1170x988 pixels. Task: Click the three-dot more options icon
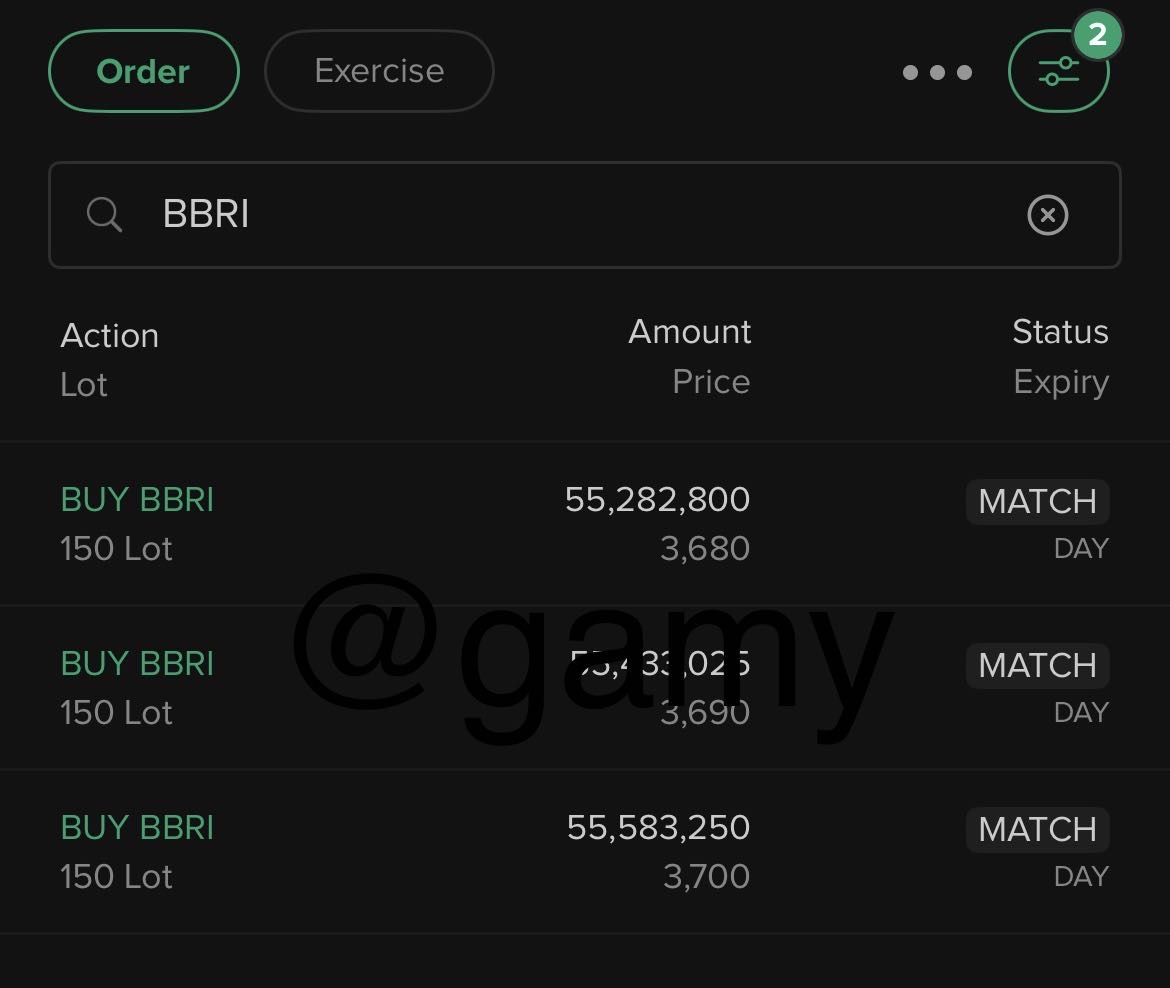(x=937, y=72)
